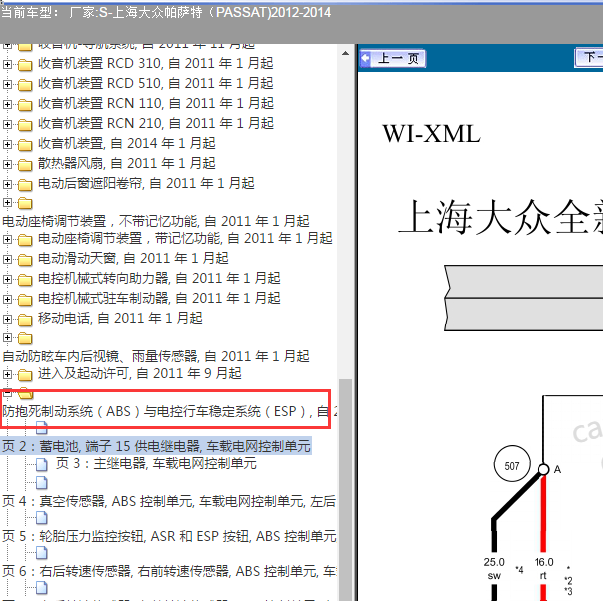Open 进入及起动许可, 自 2011 年 9 月起

[x=140, y=373]
